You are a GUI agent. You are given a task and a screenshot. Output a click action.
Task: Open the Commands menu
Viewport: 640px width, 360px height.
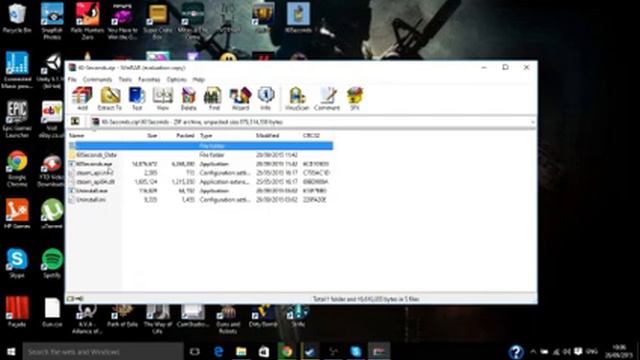point(97,79)
